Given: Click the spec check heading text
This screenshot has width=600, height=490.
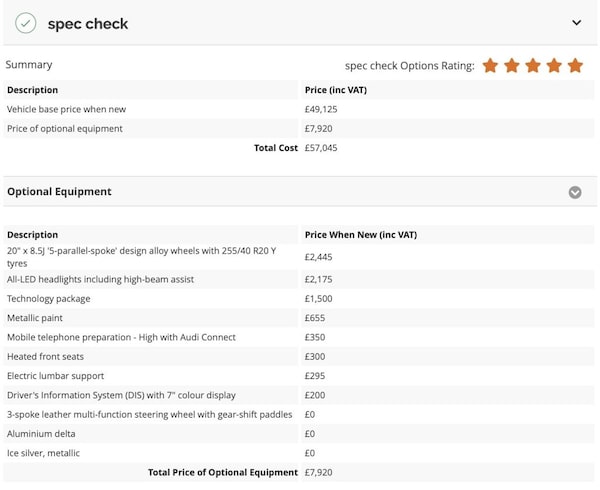Looking at the screenshot, I should 88,23.
